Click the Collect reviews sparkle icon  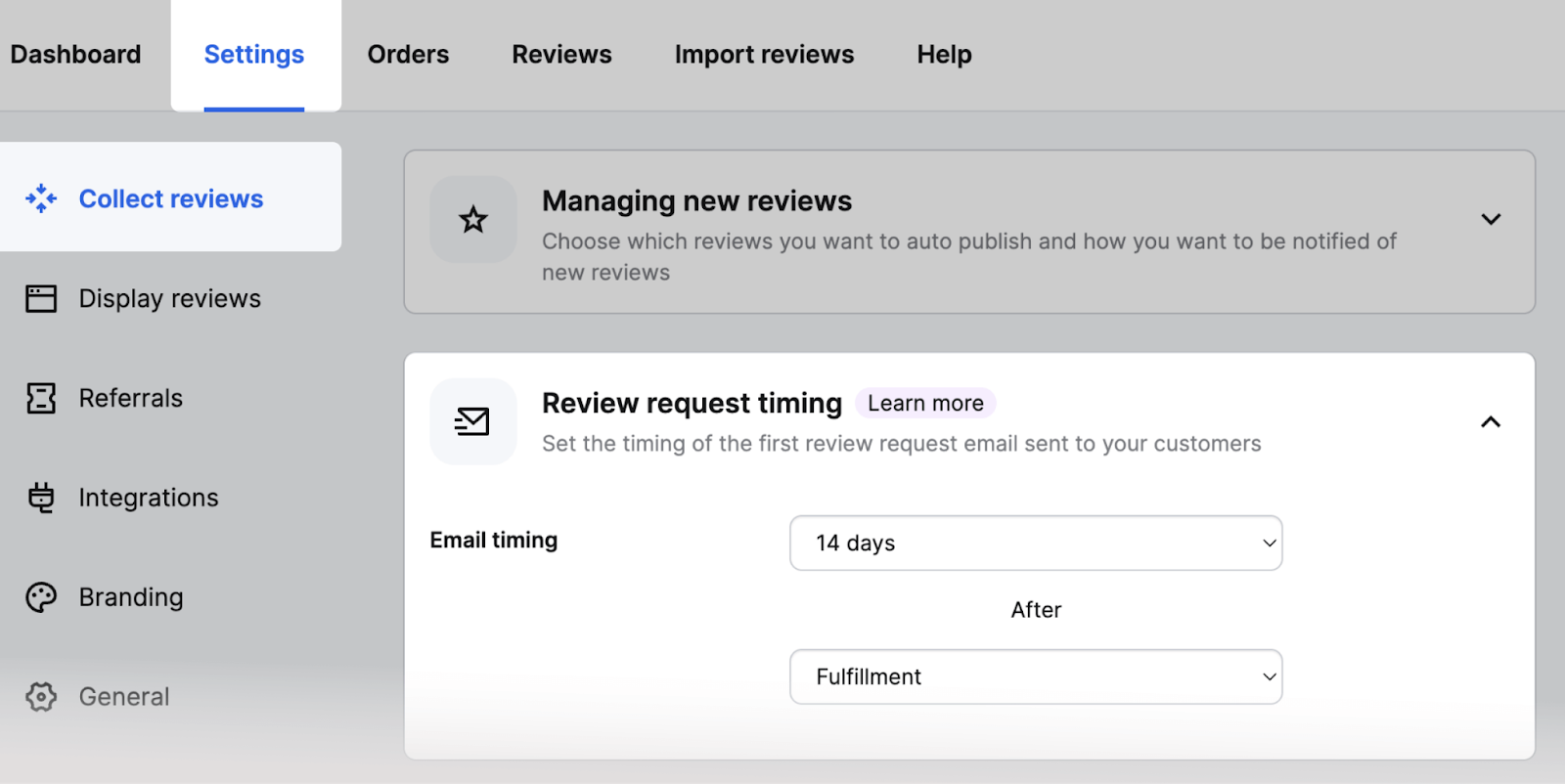[x=41, y=198]
